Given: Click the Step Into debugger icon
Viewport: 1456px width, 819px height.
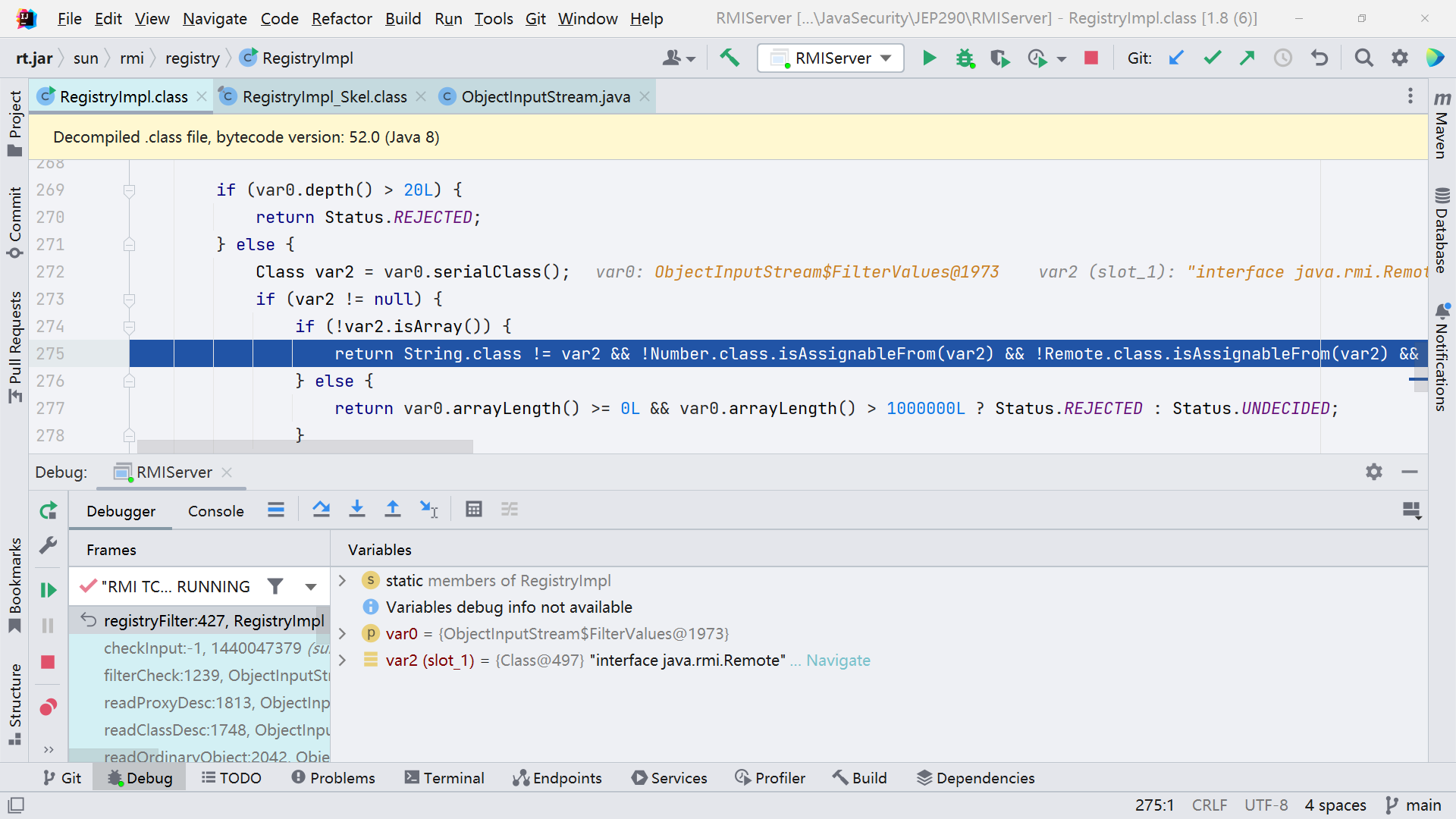Looking at the screenshot, I should (x=356, y=510).
